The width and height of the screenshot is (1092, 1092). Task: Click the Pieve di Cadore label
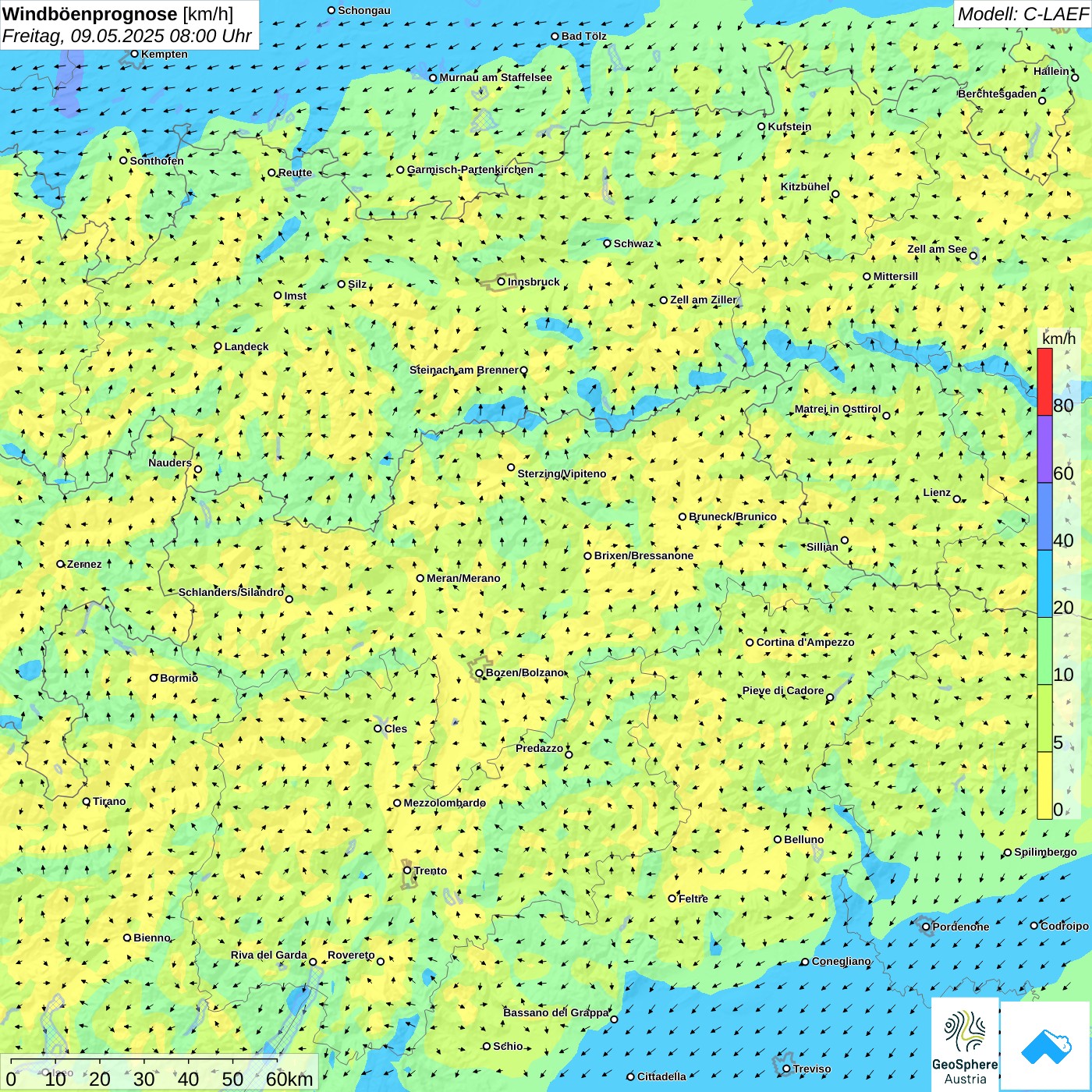[783, 690]
